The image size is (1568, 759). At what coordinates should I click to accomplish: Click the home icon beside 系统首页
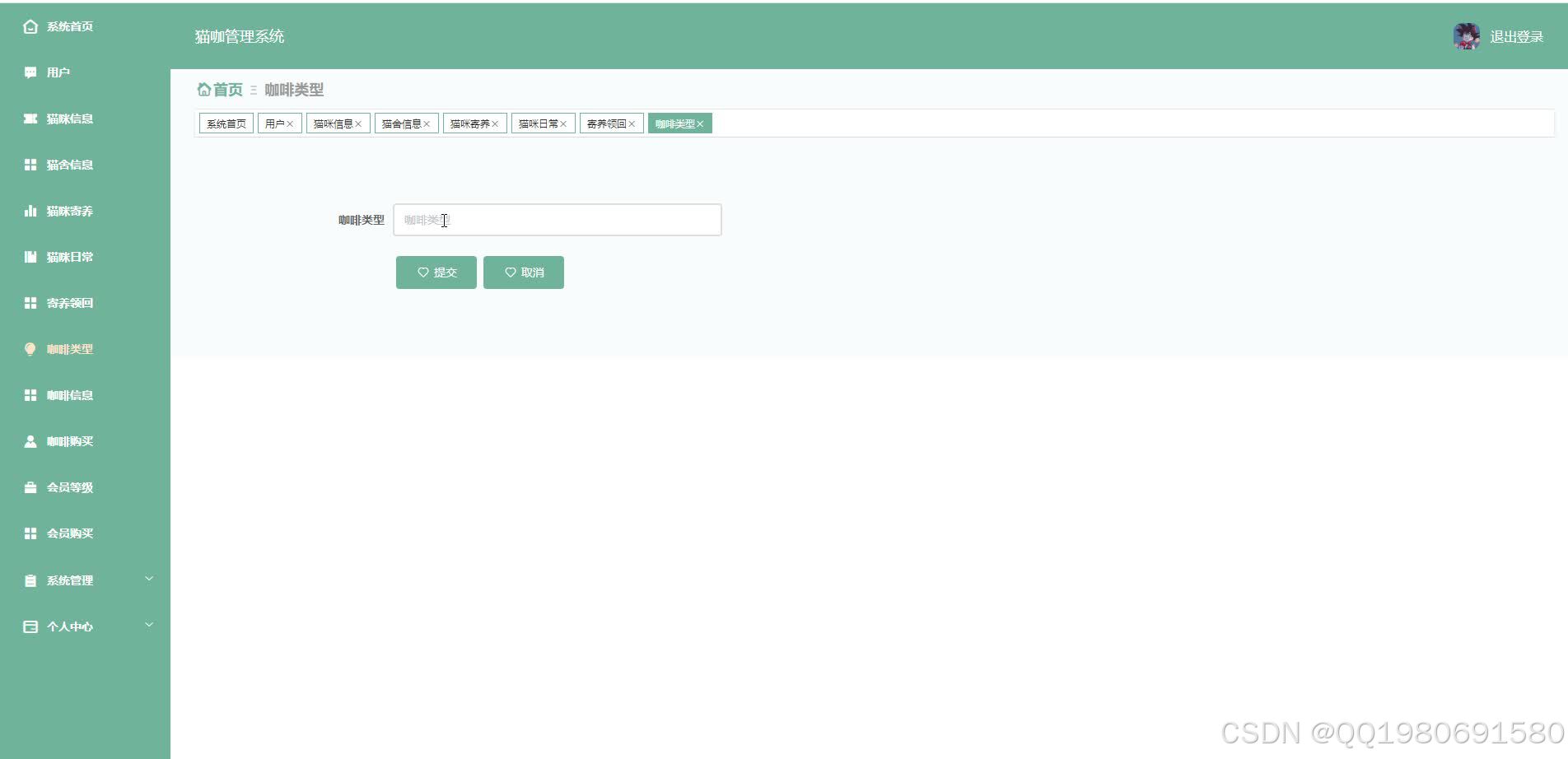[x=30, y=26]
